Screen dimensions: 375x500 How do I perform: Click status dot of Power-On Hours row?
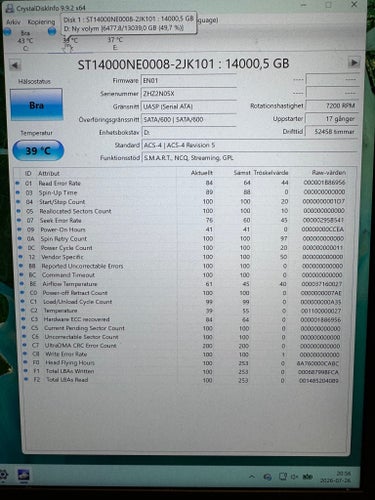click(20, 229)
